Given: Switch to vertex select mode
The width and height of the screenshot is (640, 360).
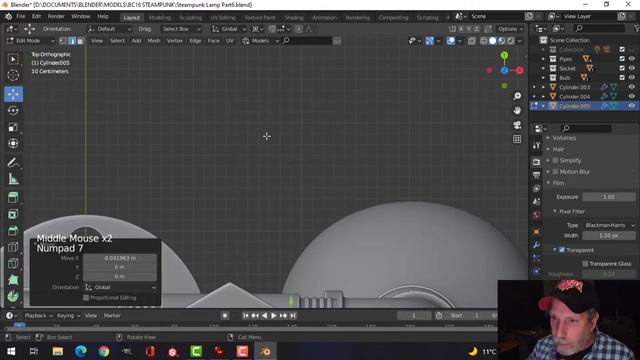Looking at the screenshot, I should click(63, 41).
